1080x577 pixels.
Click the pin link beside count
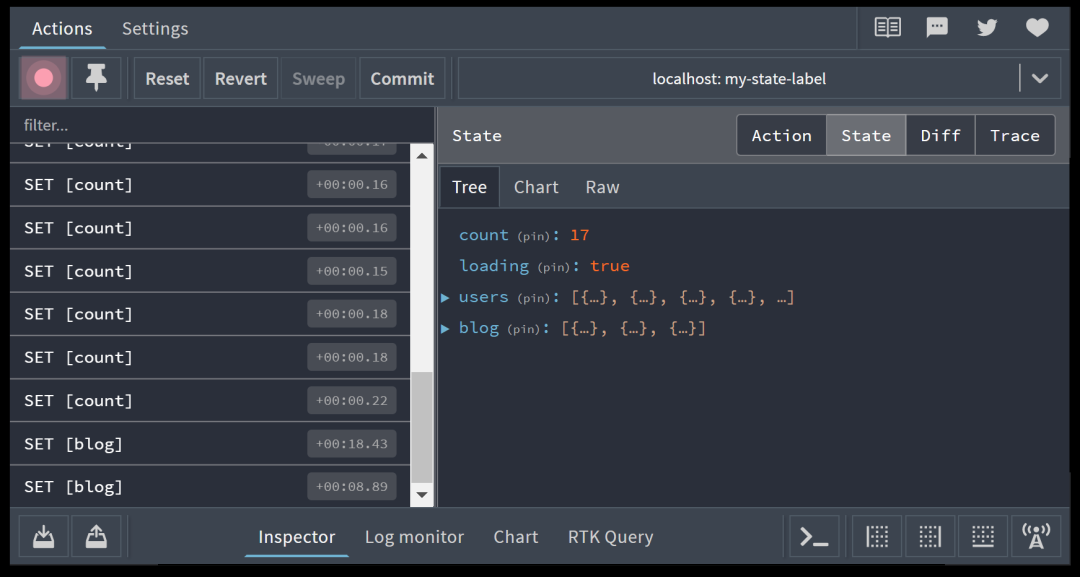(x=534, y=237)
